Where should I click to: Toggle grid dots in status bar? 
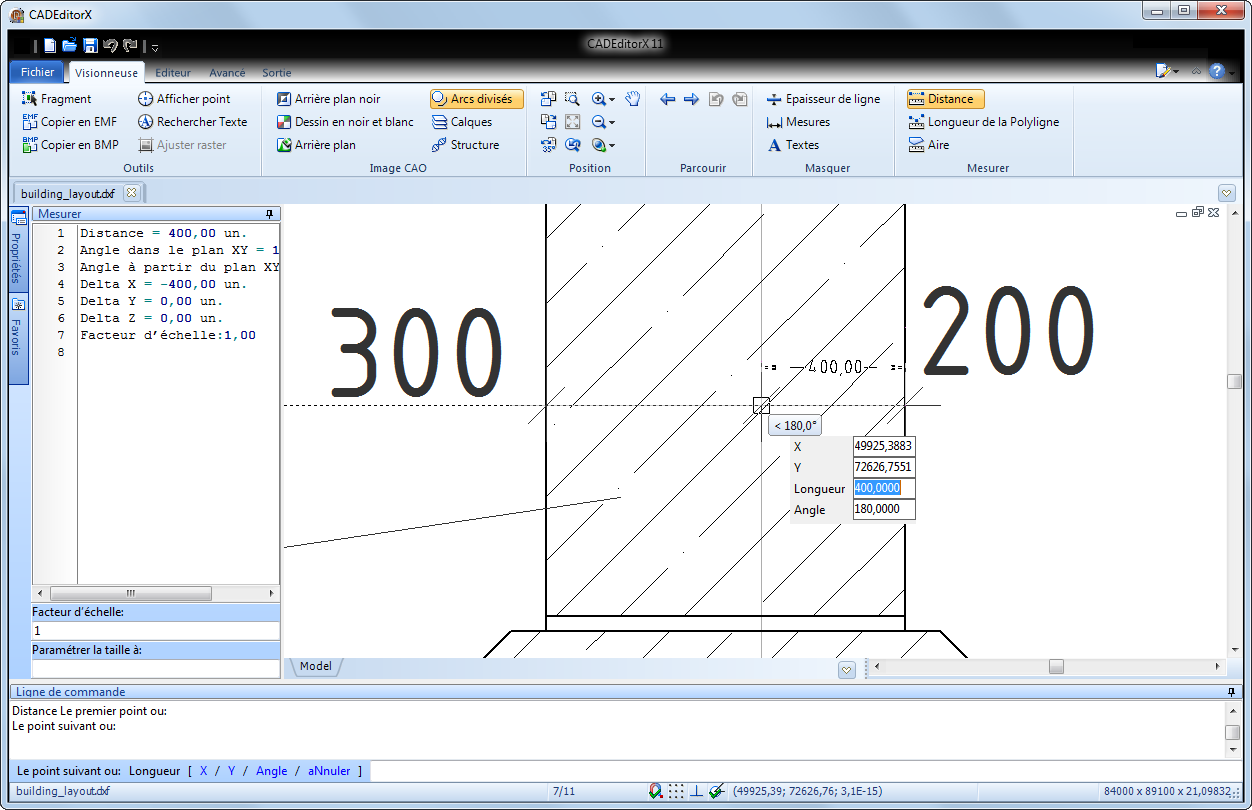point(677,791)
